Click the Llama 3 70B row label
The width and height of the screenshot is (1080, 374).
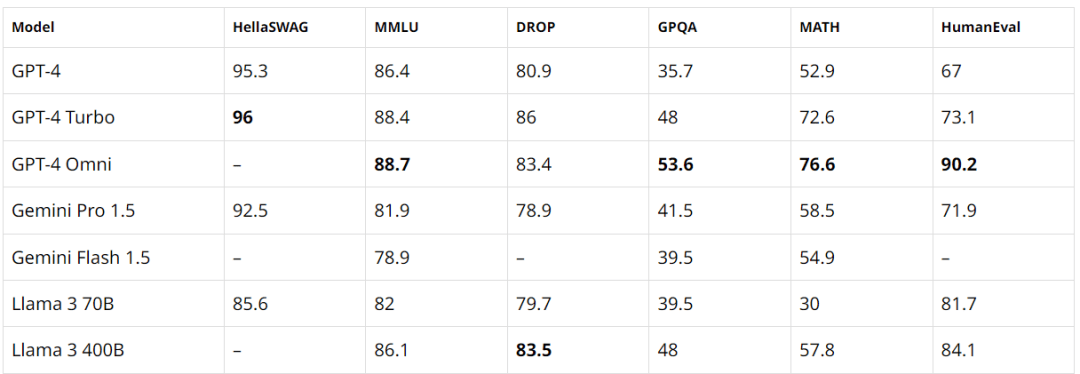pos(63,303)
